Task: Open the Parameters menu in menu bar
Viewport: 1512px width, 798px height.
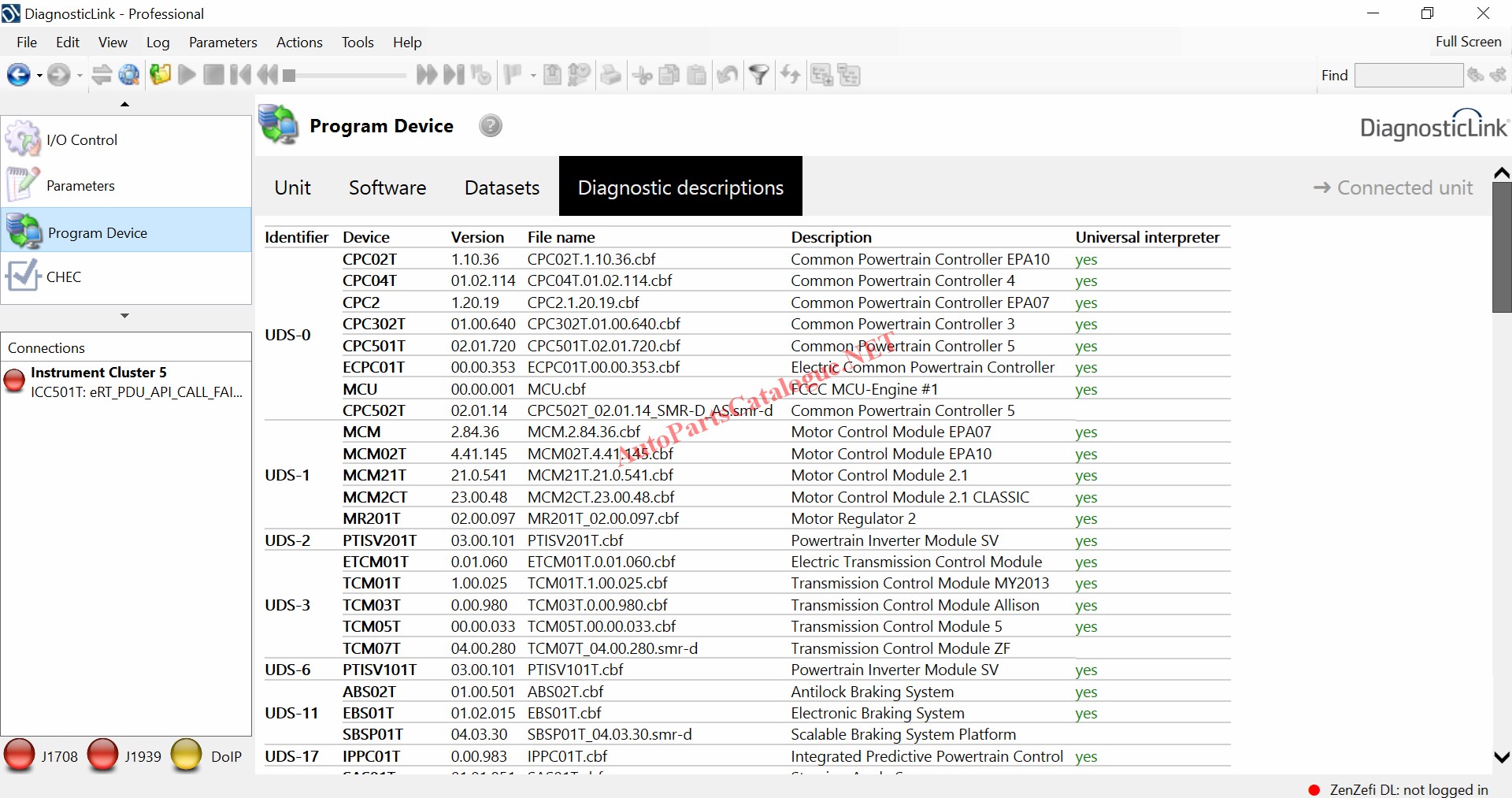Action: [223, 43]
